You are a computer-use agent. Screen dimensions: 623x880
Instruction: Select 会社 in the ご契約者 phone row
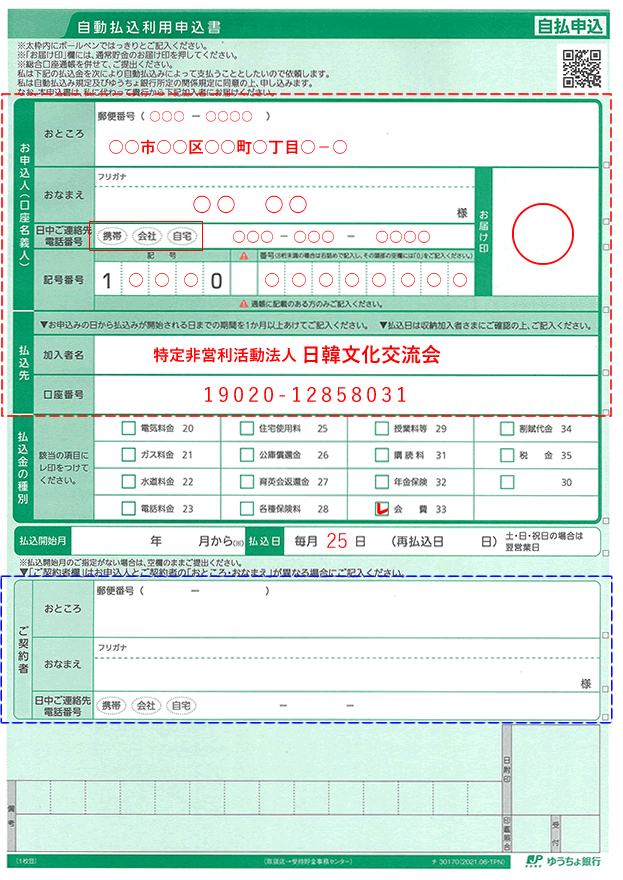pyautogui.click(x=146, y=705)
